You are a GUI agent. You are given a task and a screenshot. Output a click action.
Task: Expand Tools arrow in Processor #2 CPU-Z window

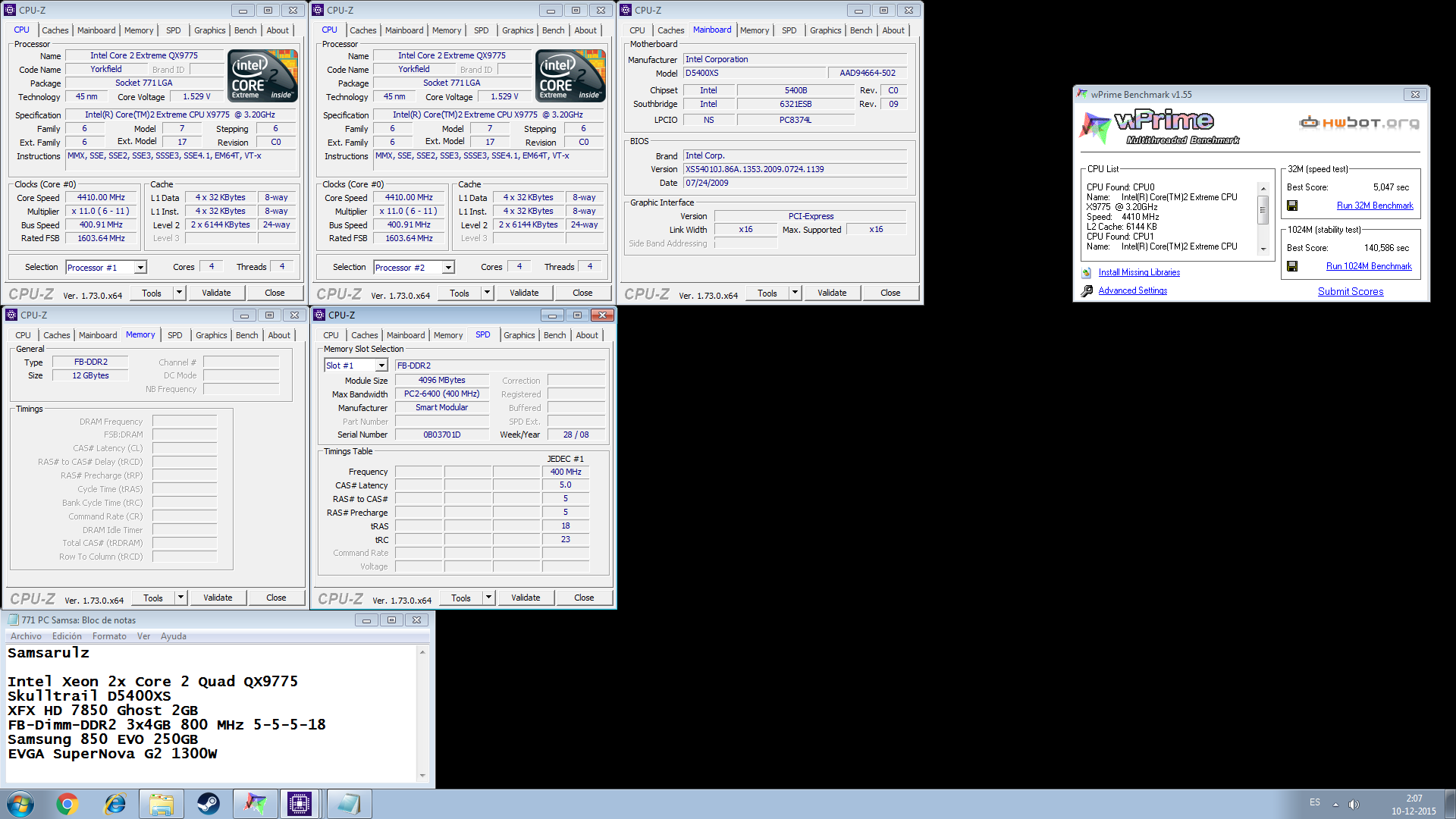pos(488,293)
